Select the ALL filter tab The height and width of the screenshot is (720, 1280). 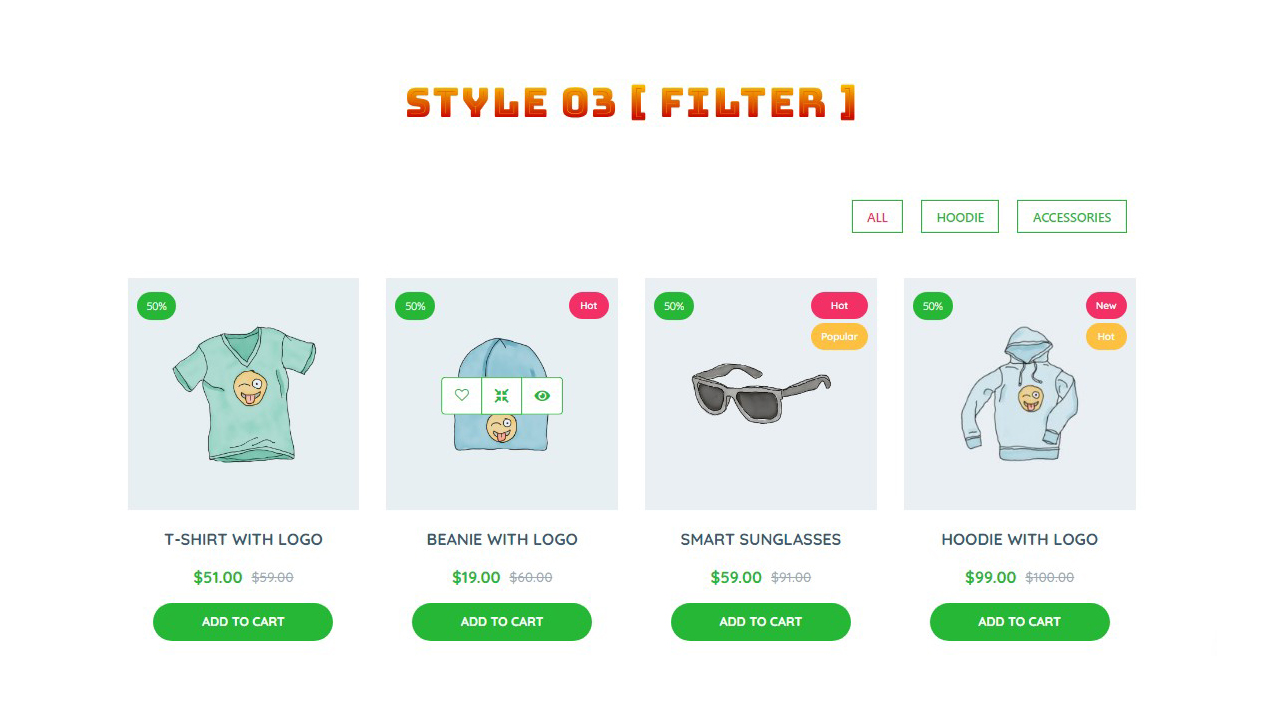tap(877, 217)
